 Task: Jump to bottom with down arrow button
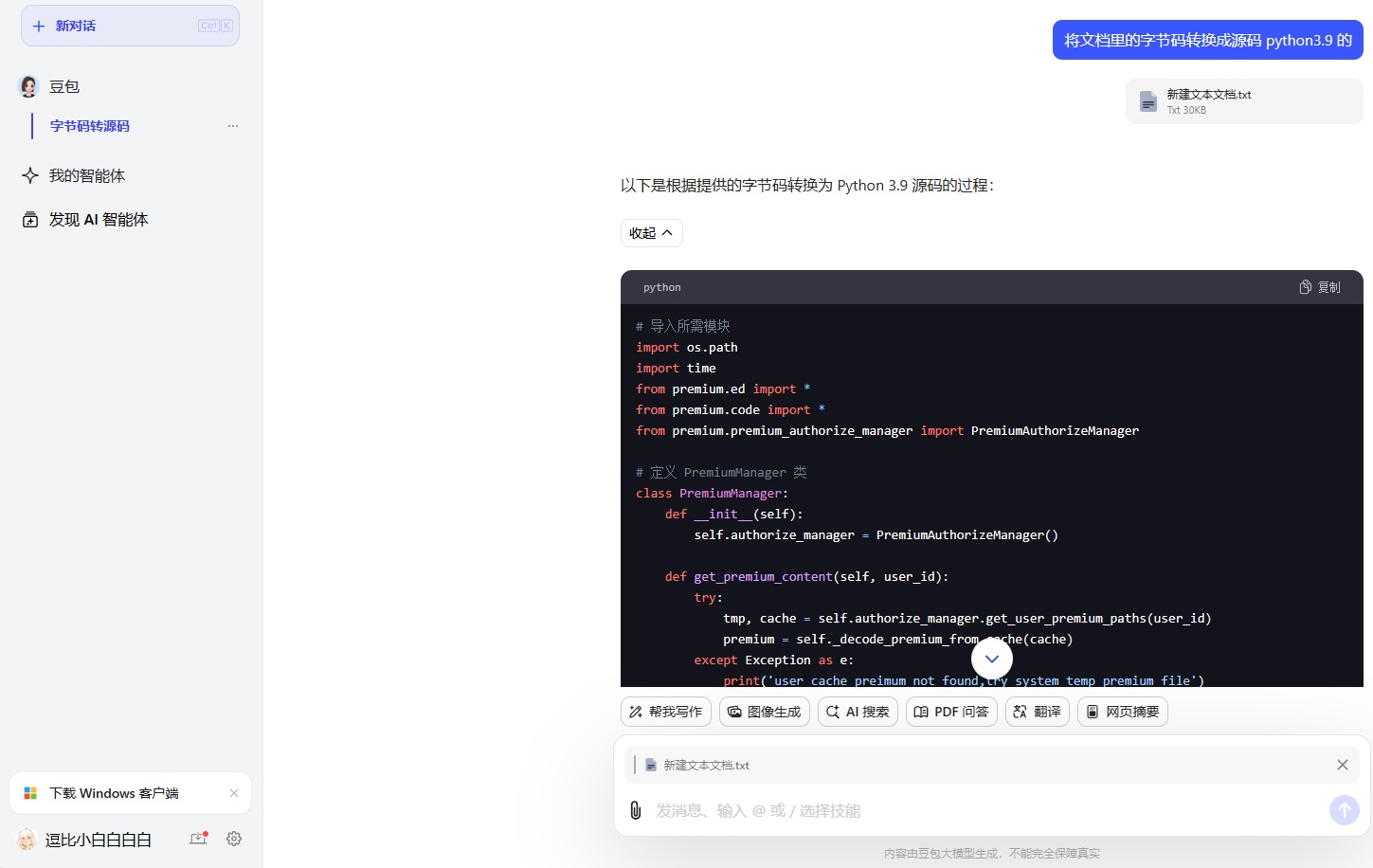tap(992, 659)
